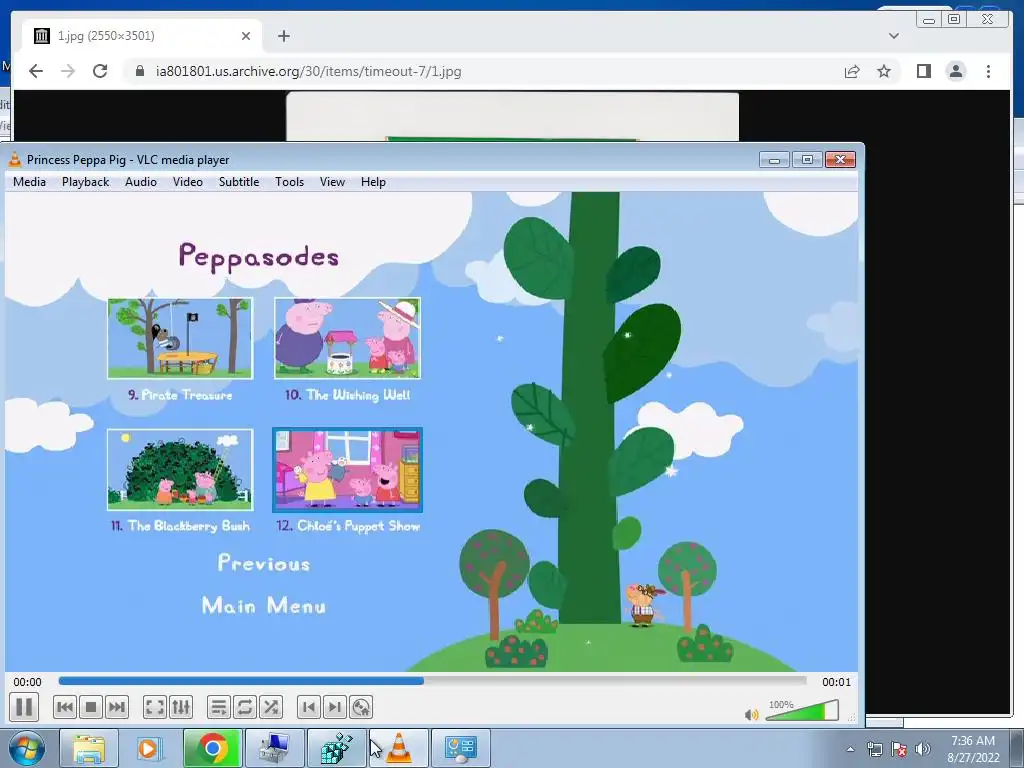
Task: Mute audio with the speaker icon
Action: 752,715
